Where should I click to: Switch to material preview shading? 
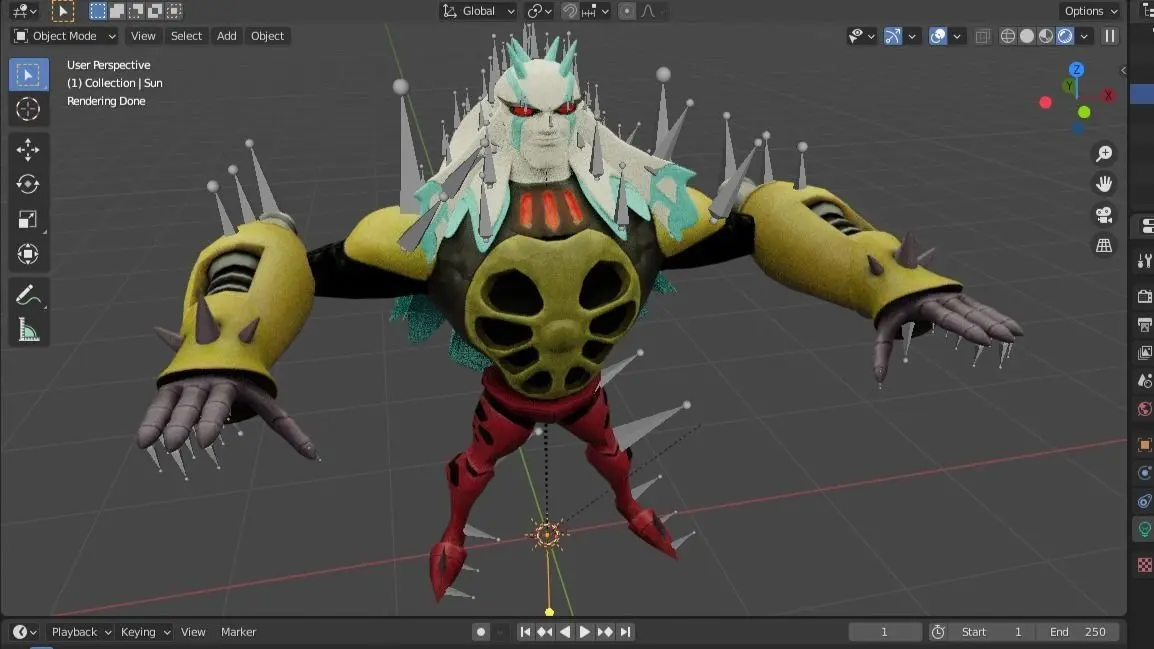1046,36
